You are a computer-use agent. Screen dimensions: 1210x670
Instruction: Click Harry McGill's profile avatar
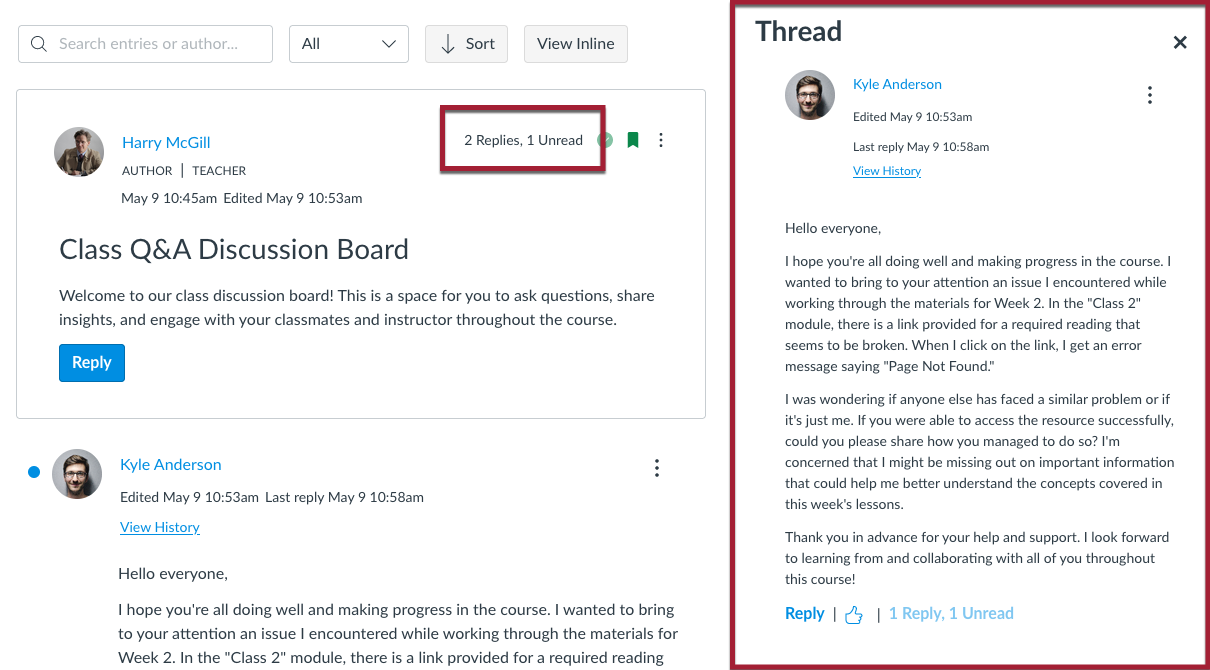(79, 152)
